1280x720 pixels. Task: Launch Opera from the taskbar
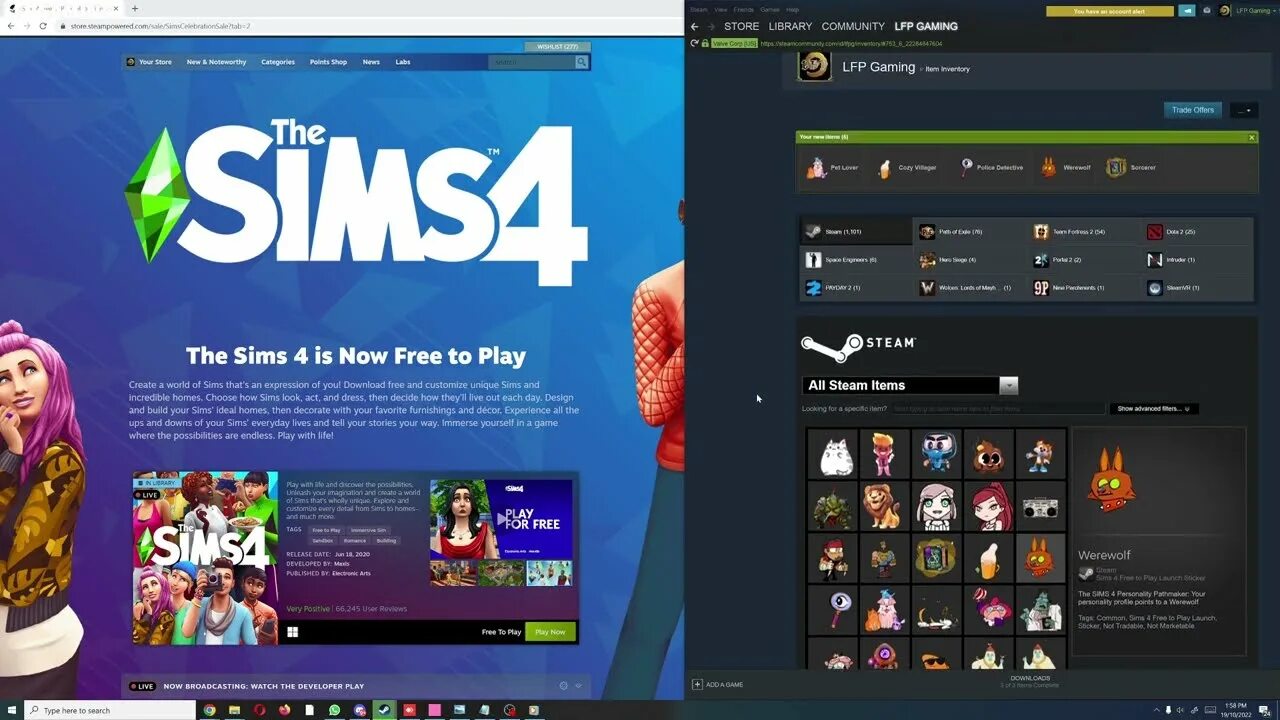coord(259,710)
